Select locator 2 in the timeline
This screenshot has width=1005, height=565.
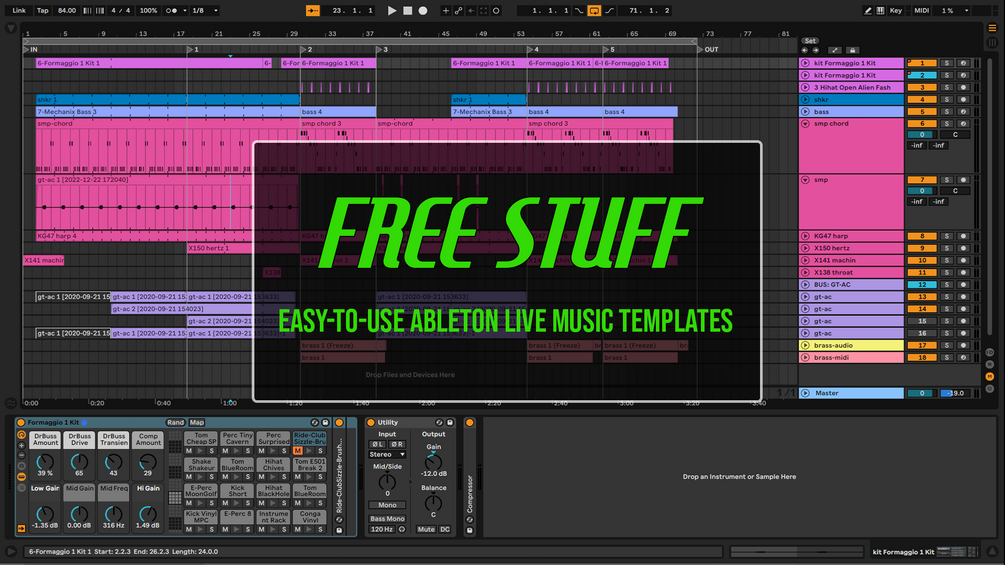[x=306, y=49]
